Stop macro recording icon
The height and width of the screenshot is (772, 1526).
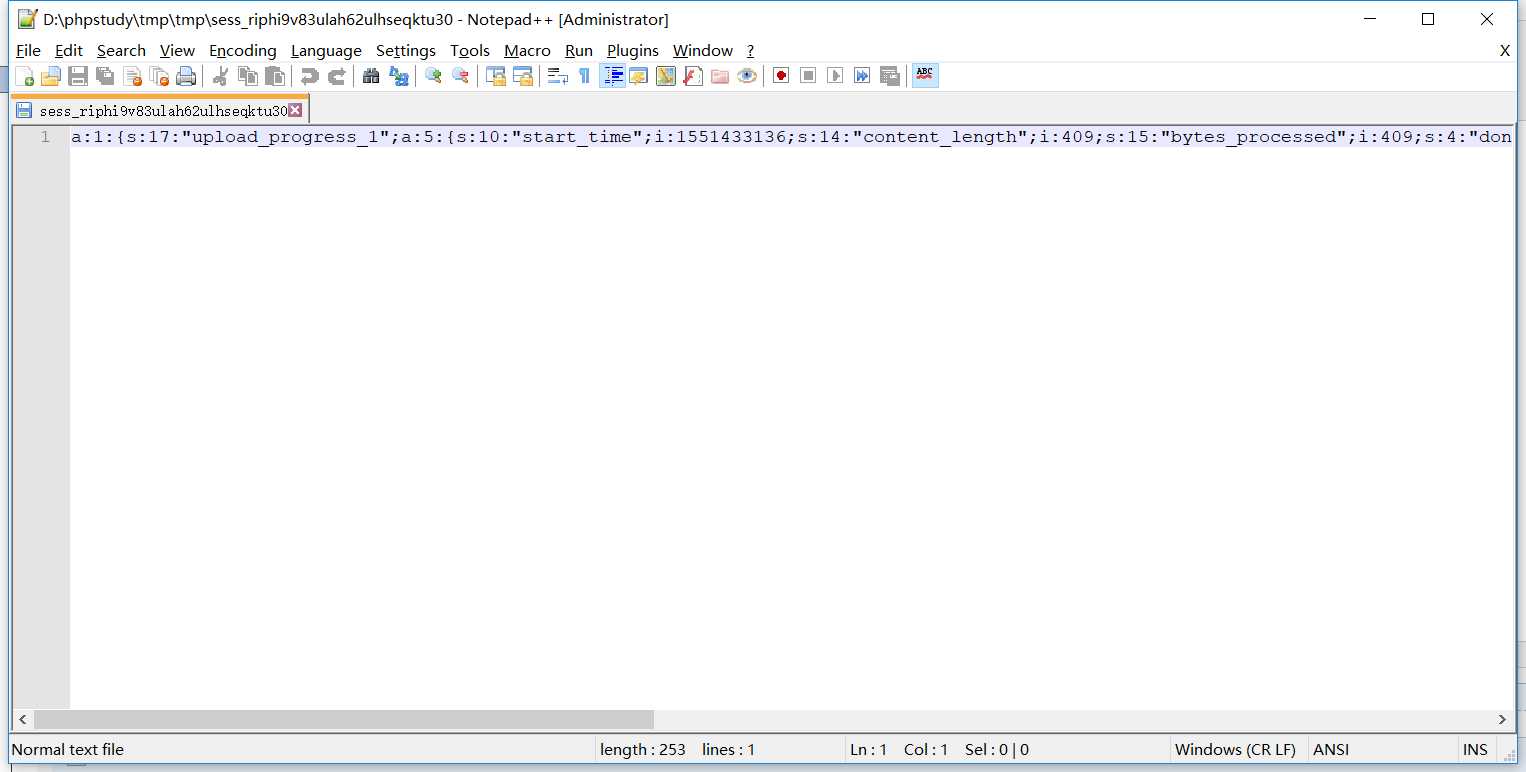pyautogui.click(x=808, y=76)
